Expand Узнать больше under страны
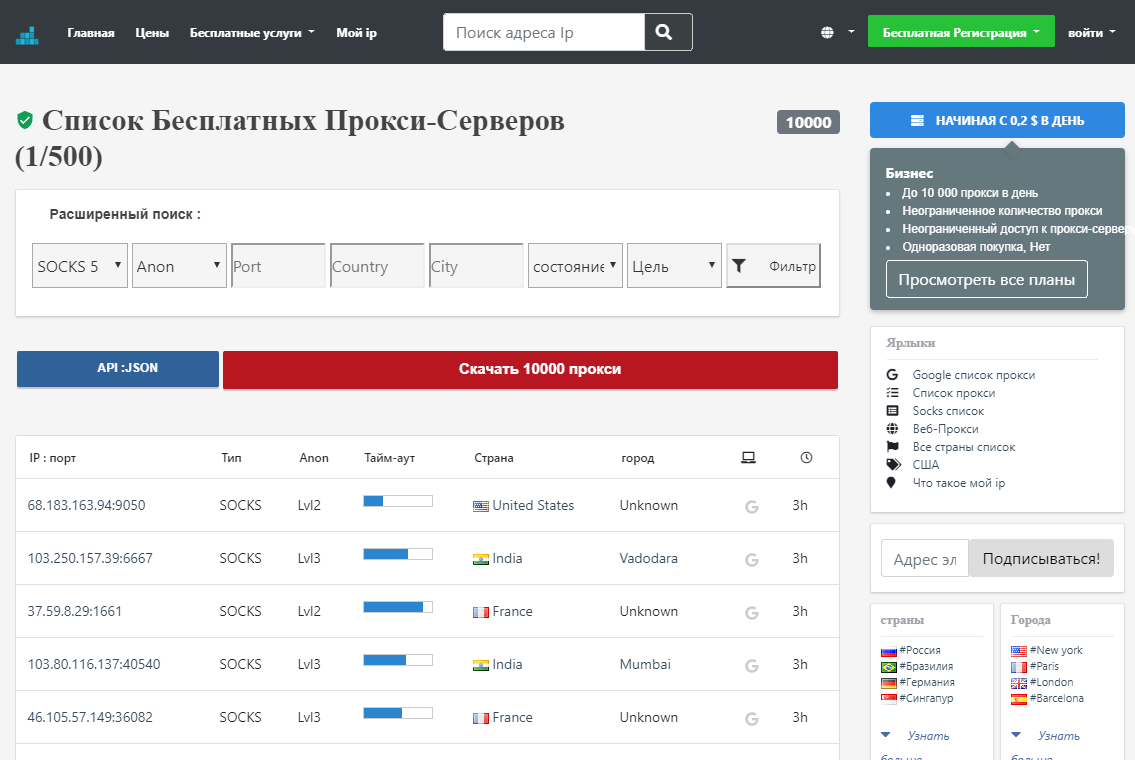The width and height of the screenshot is (1135, 760). point(916,743)
